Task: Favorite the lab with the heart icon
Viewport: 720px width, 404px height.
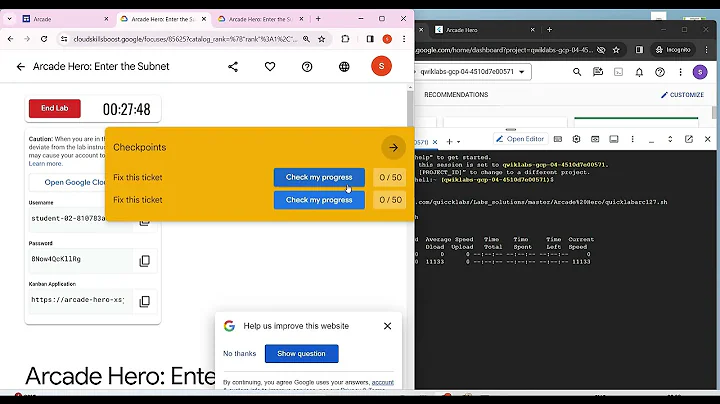Action: click(270, 67)
